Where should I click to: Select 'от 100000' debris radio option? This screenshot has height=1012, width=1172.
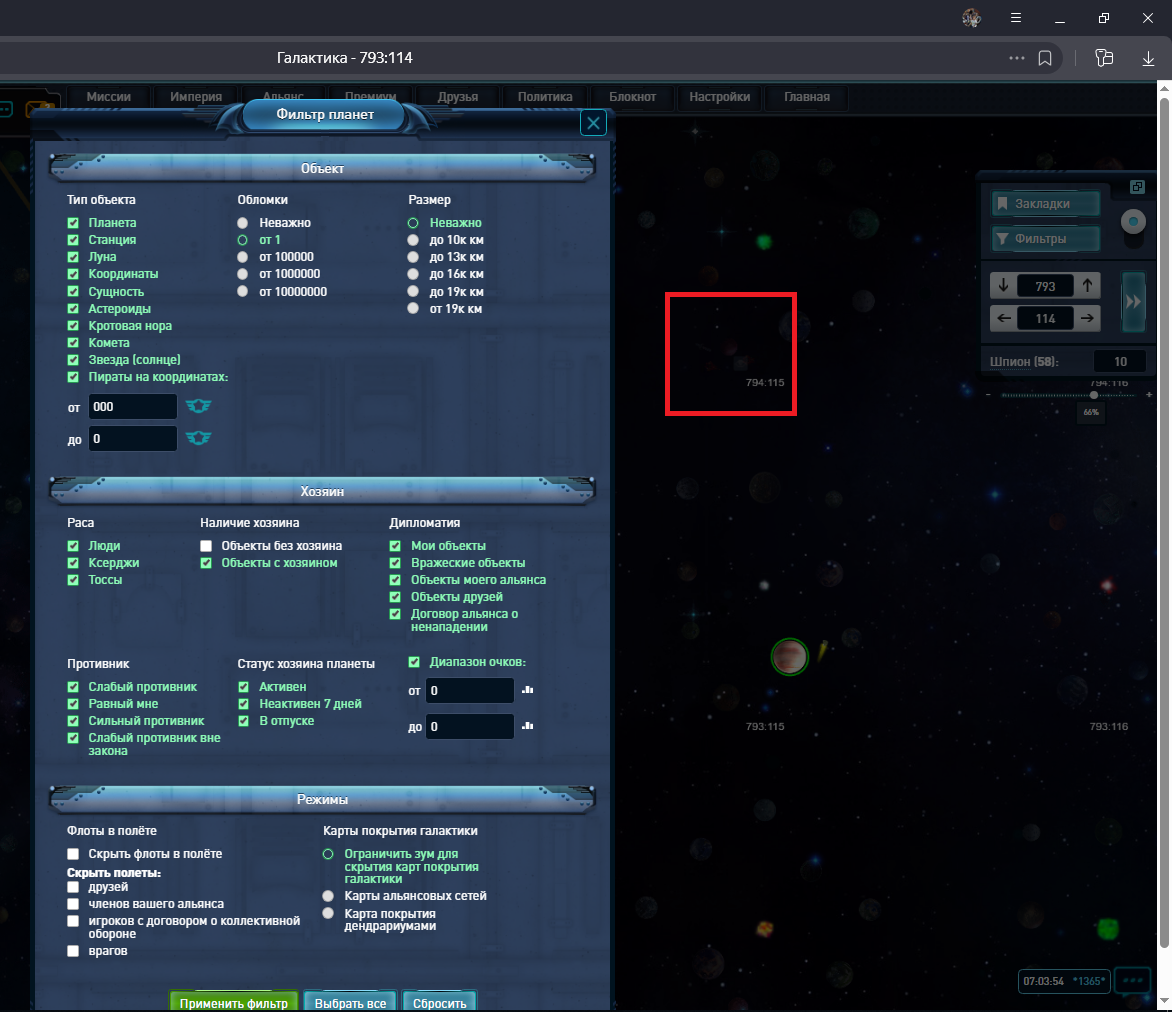tap(243, 257)
